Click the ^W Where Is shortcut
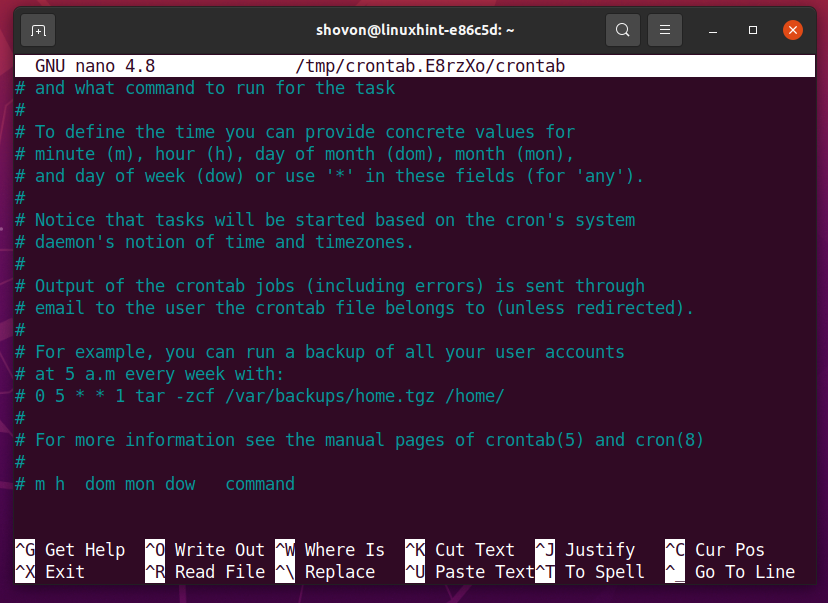 (330, 550)
